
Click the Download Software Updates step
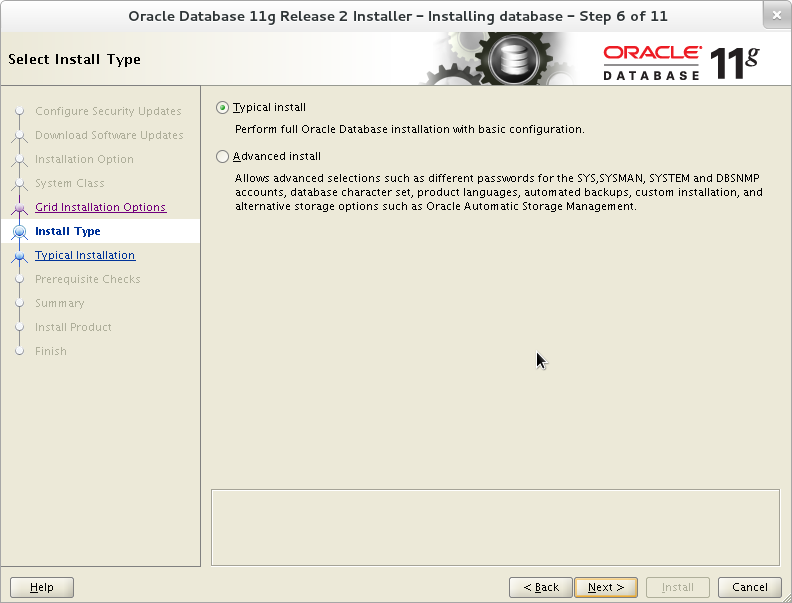coord(109,135)
